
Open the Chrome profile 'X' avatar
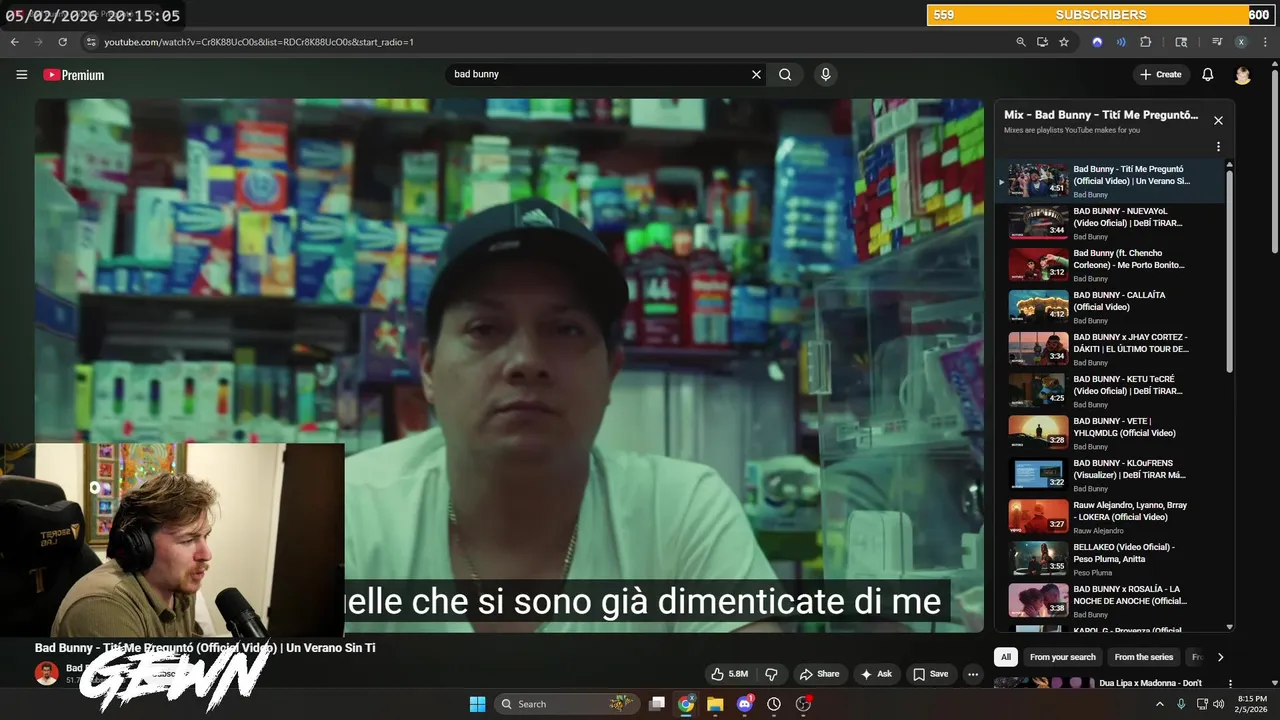[x=1241, y=42]
